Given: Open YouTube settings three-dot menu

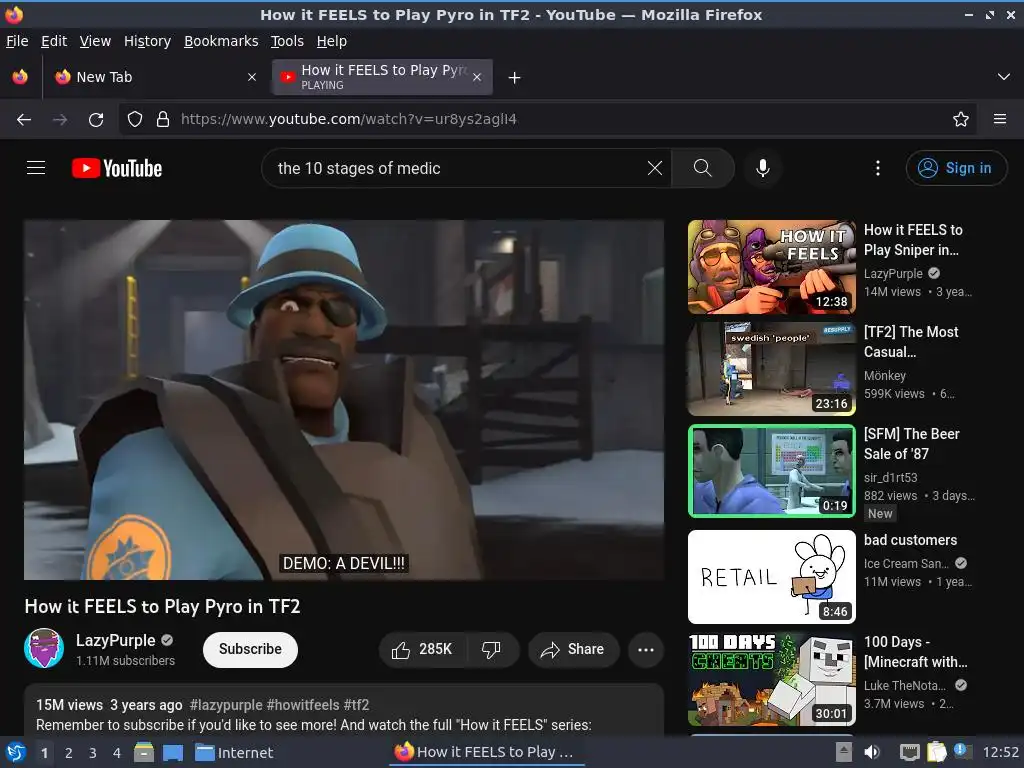Looking at the screenshot, I should click(878, 168).
